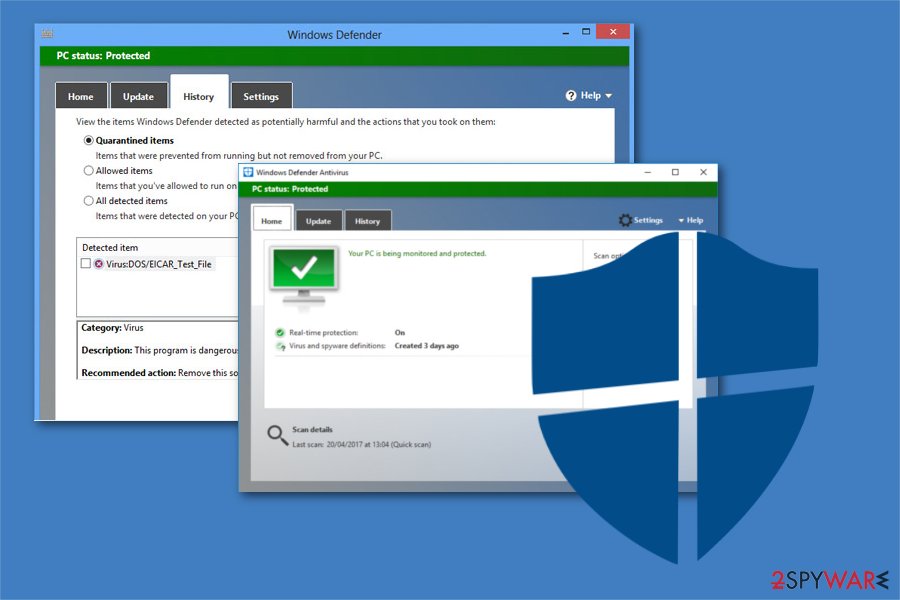Screen dimensions: 900x600
Task: Select Virus:DOS/EICAR_Test_File detected item row
Action: 157,264
